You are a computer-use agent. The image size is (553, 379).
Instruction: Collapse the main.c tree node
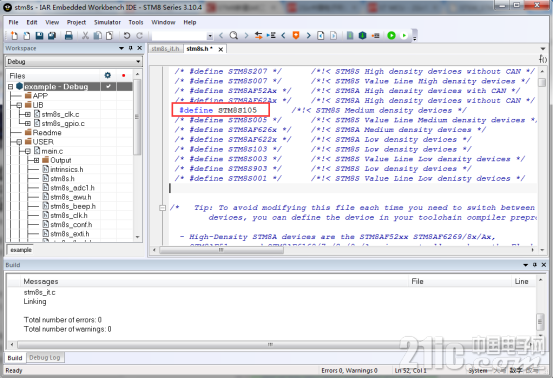point(28,151)
